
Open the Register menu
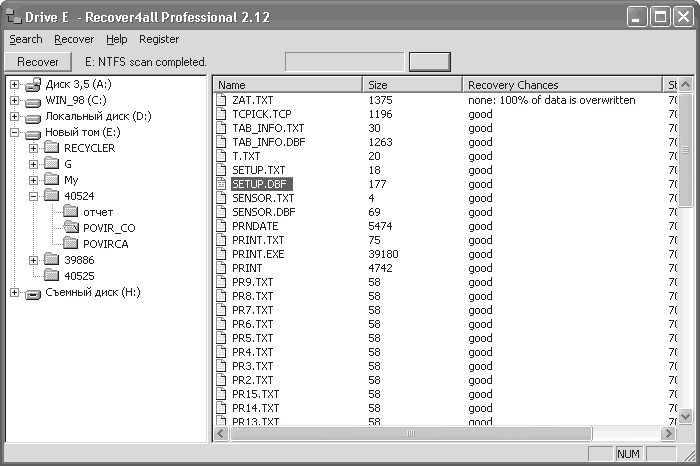click(x=159, y=39)
